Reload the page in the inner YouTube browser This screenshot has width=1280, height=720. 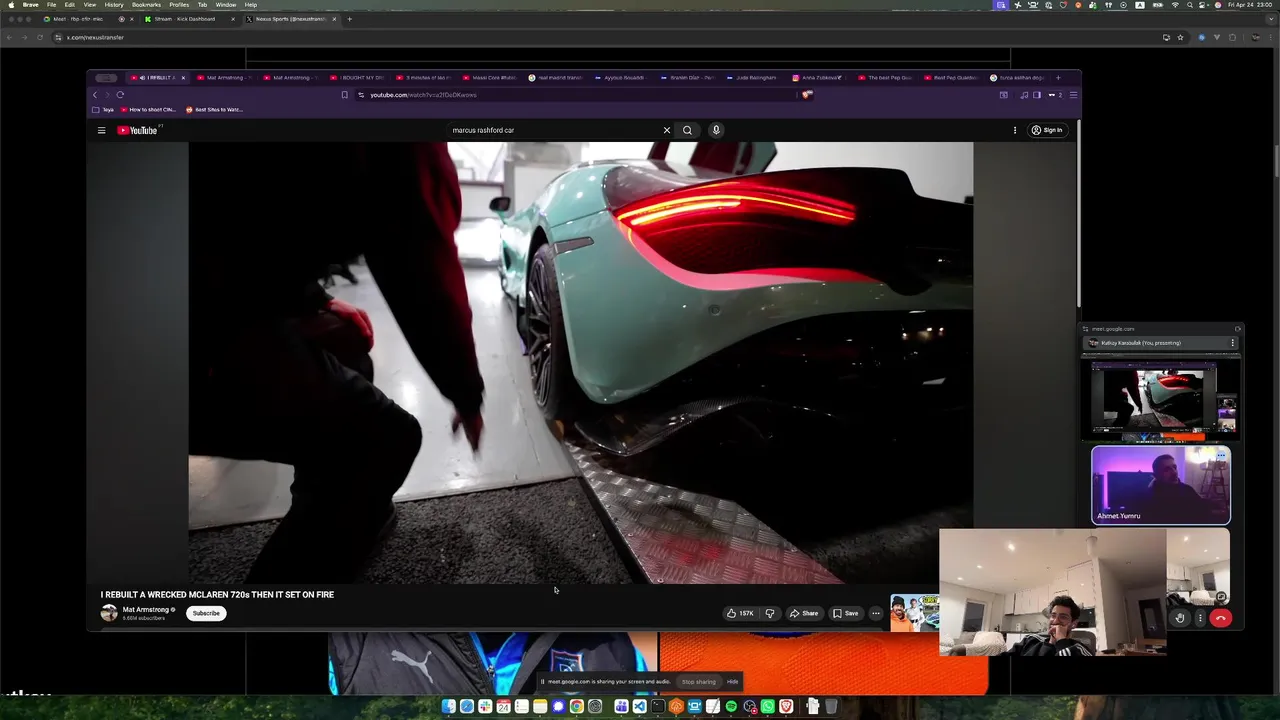tap(120, 95)
